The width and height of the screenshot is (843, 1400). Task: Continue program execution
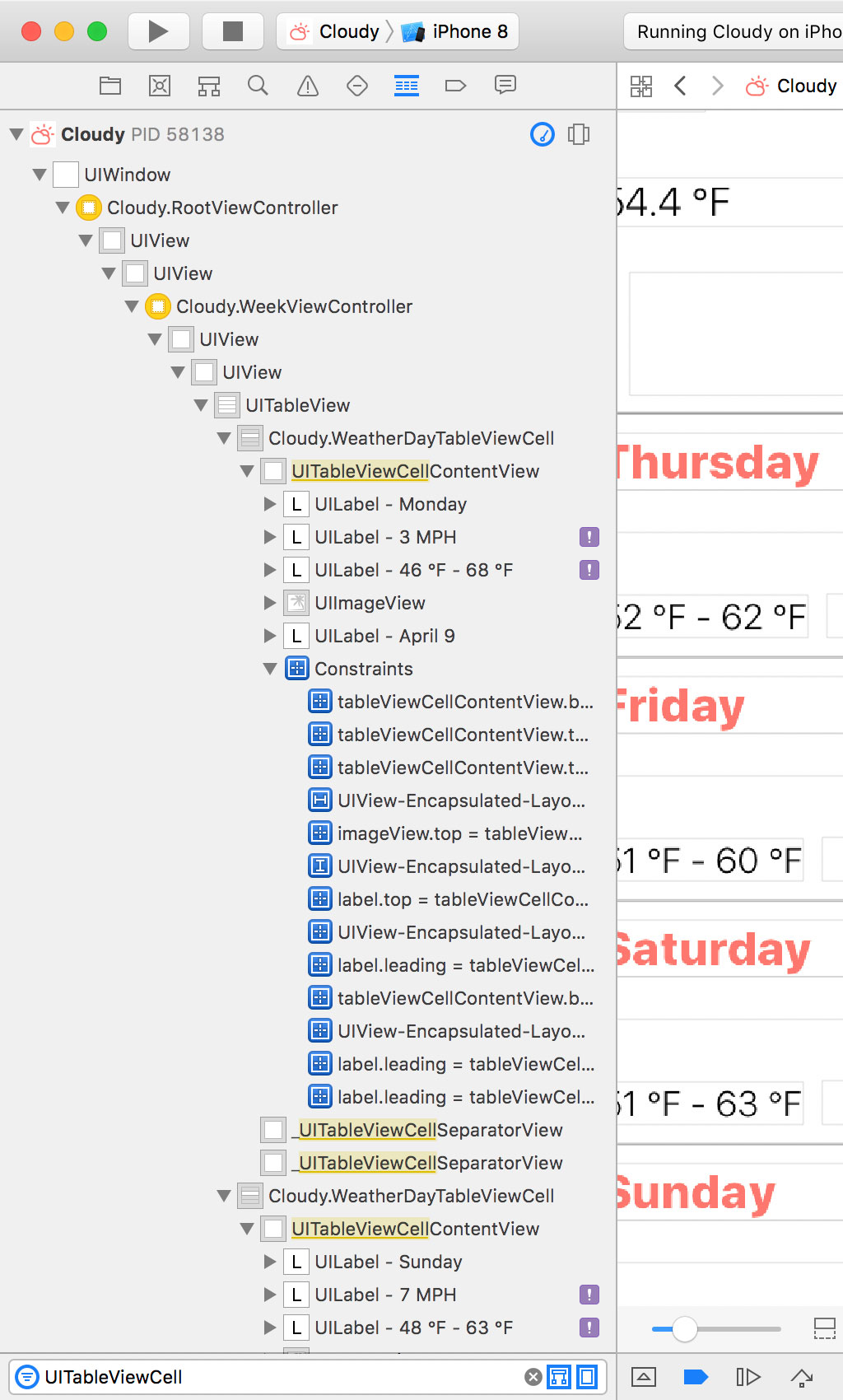tap(748, 1377)
